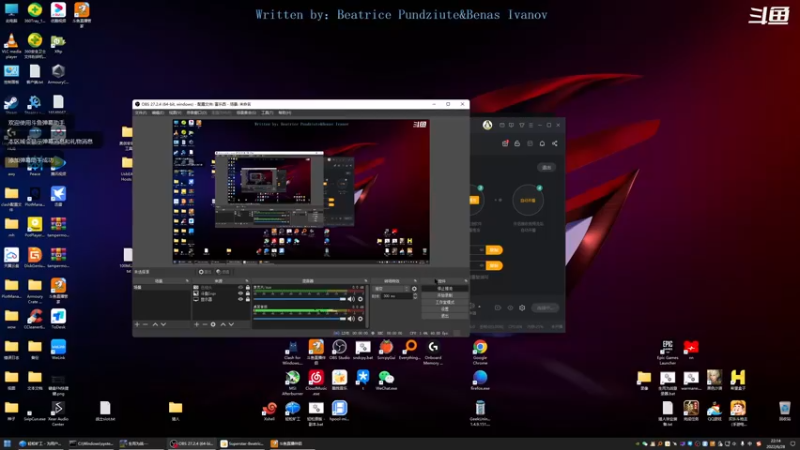Image resolution: width=800 pixels, height=450 pixels.
Task: Remove the selected scene with the minus icon
Action: 145,324
